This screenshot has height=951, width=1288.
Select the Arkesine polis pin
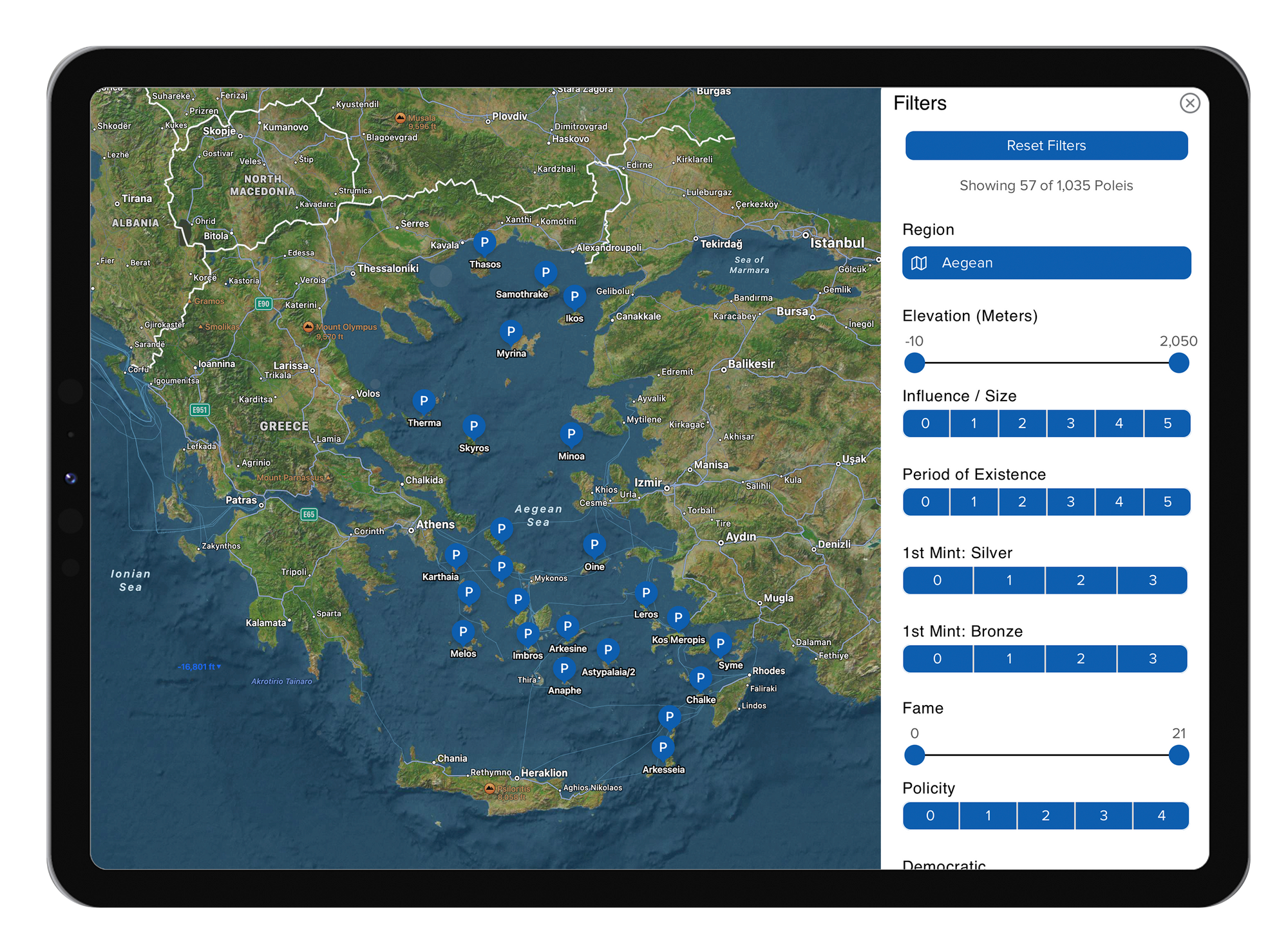click(x=567, y=628)
